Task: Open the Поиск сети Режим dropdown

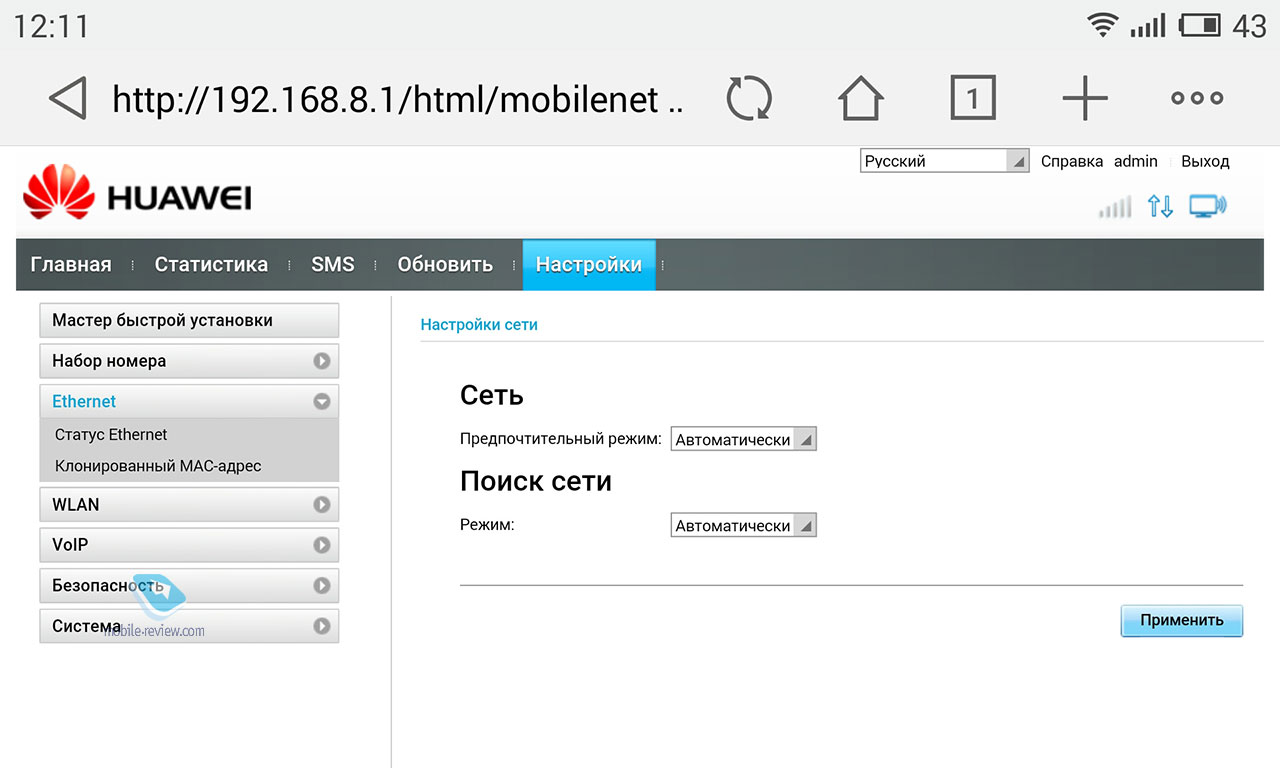Action: point(743,525)
